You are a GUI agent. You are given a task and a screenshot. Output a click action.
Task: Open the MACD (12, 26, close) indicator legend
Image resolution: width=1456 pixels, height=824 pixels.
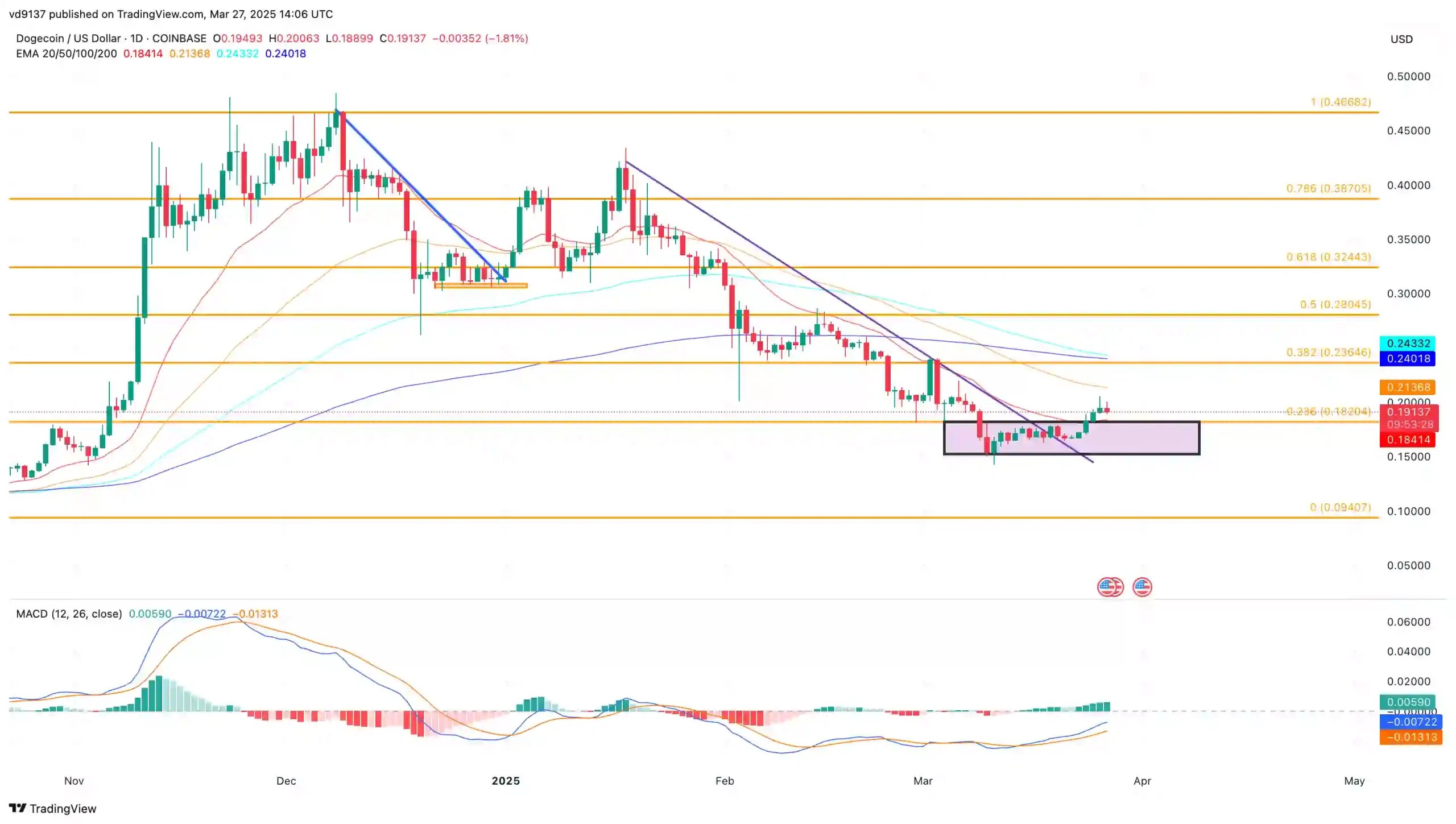[x=68, y=614]
